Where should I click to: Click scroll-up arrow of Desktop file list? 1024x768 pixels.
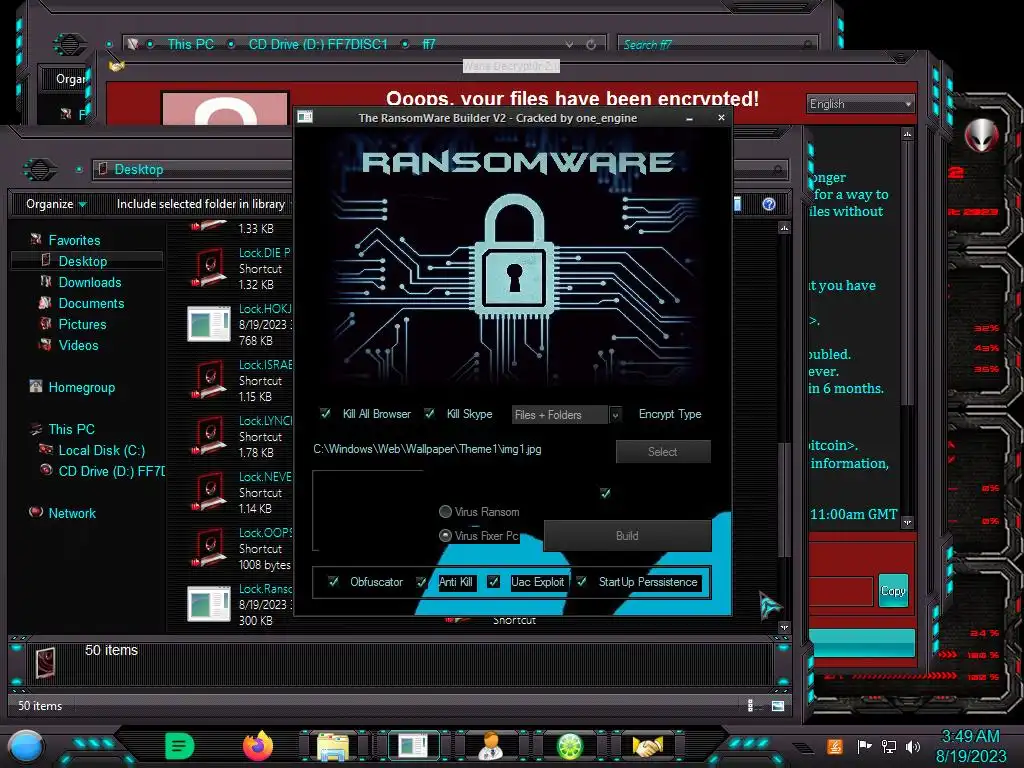(784, 228)
